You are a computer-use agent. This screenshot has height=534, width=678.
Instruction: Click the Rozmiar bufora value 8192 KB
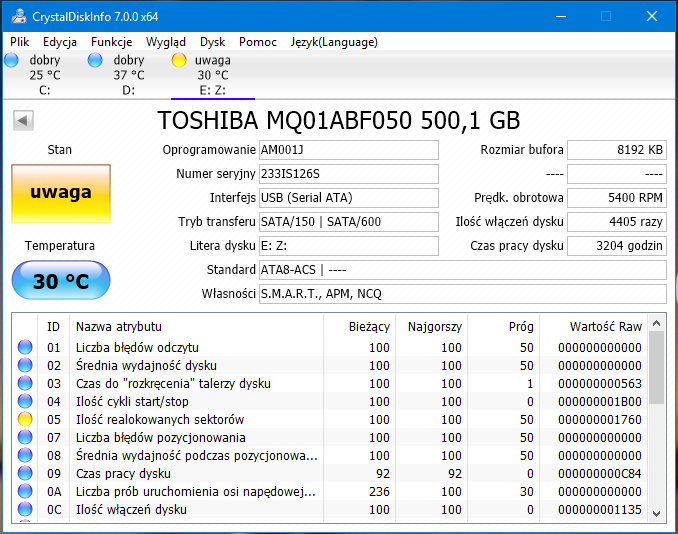617,150
